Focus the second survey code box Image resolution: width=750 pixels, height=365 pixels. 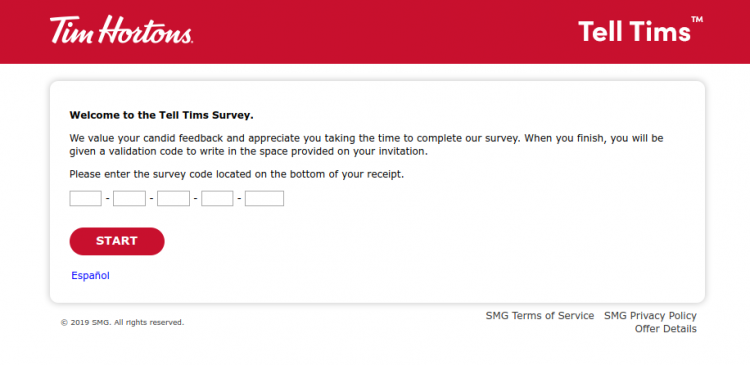[130, 199]
